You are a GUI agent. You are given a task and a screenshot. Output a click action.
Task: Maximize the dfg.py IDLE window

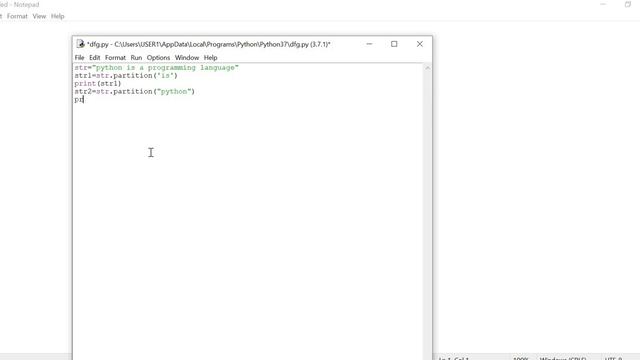tap(394, 44)
